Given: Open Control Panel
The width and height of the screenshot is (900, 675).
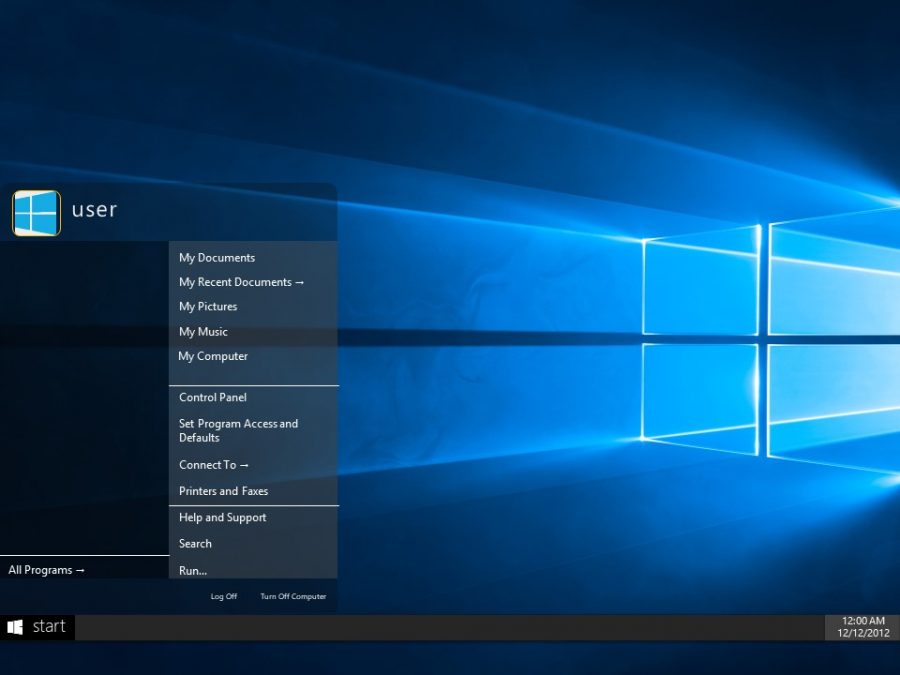Looking at the screenshot, I should [213, 397].
